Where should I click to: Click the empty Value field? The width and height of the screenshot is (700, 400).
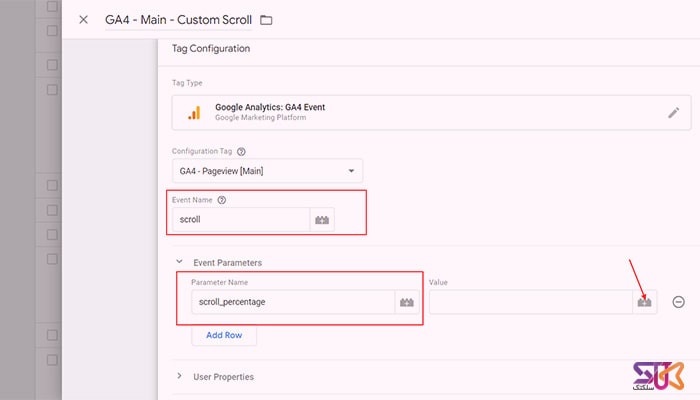pos(531,302)
